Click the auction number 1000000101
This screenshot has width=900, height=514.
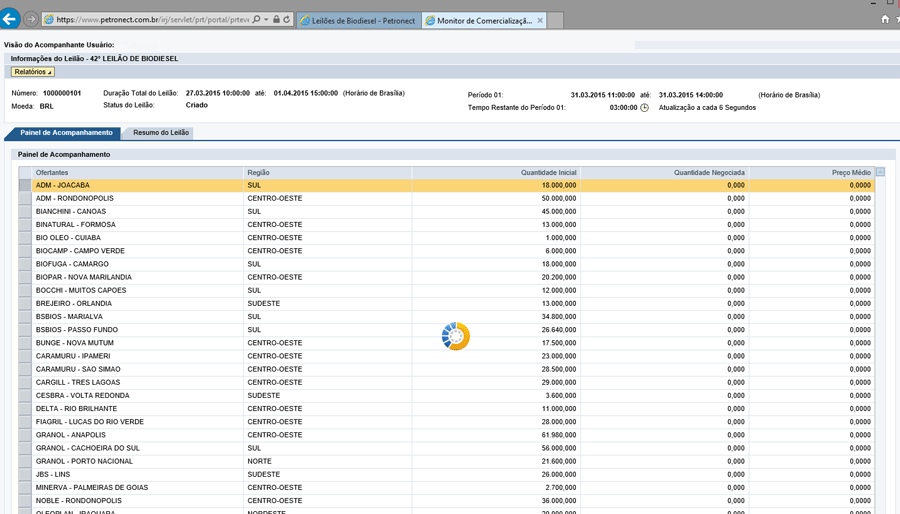pyautogui.click(x=62, y=93)
